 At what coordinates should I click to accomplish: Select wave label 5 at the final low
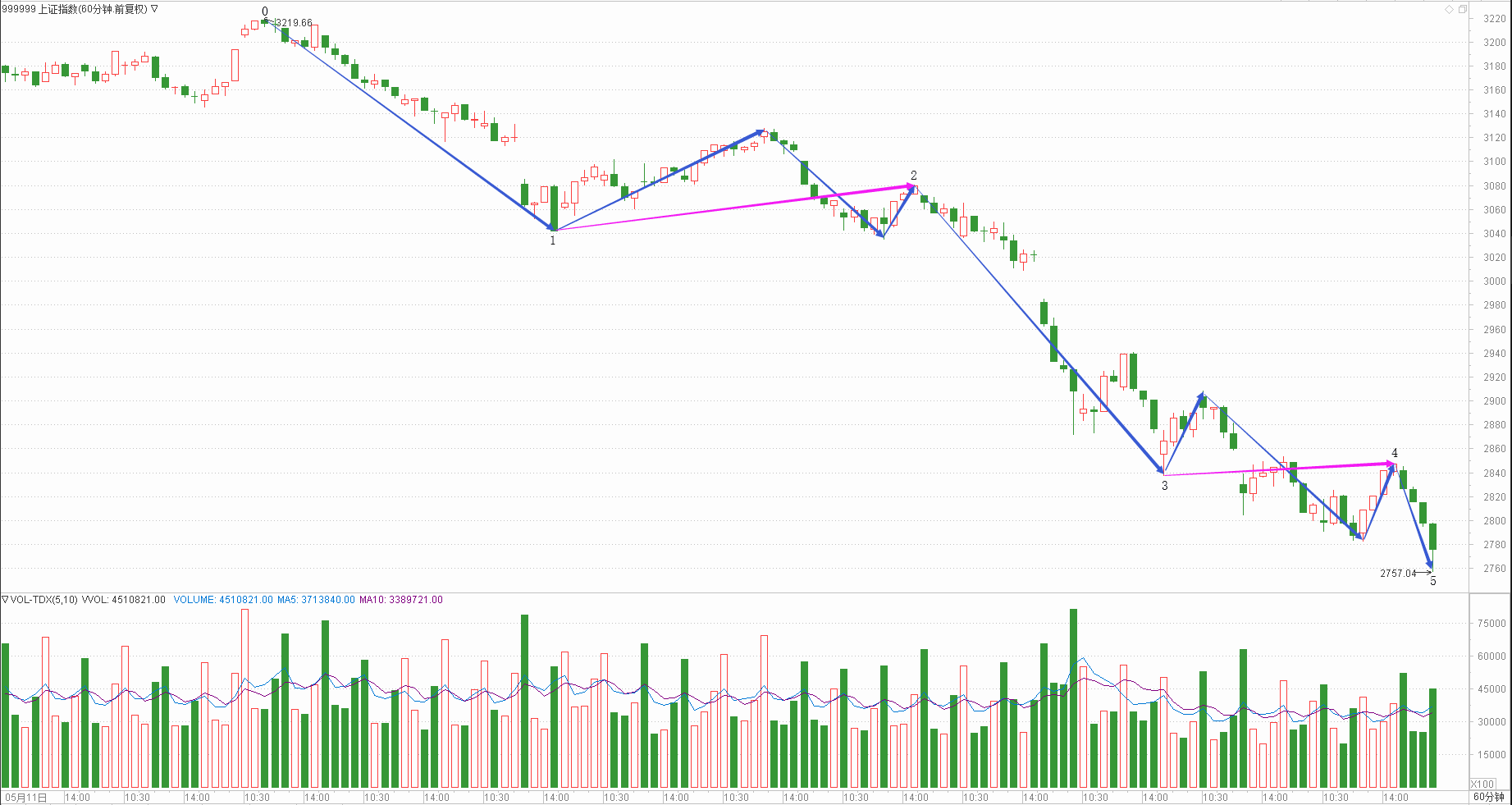pos(1433,581)
